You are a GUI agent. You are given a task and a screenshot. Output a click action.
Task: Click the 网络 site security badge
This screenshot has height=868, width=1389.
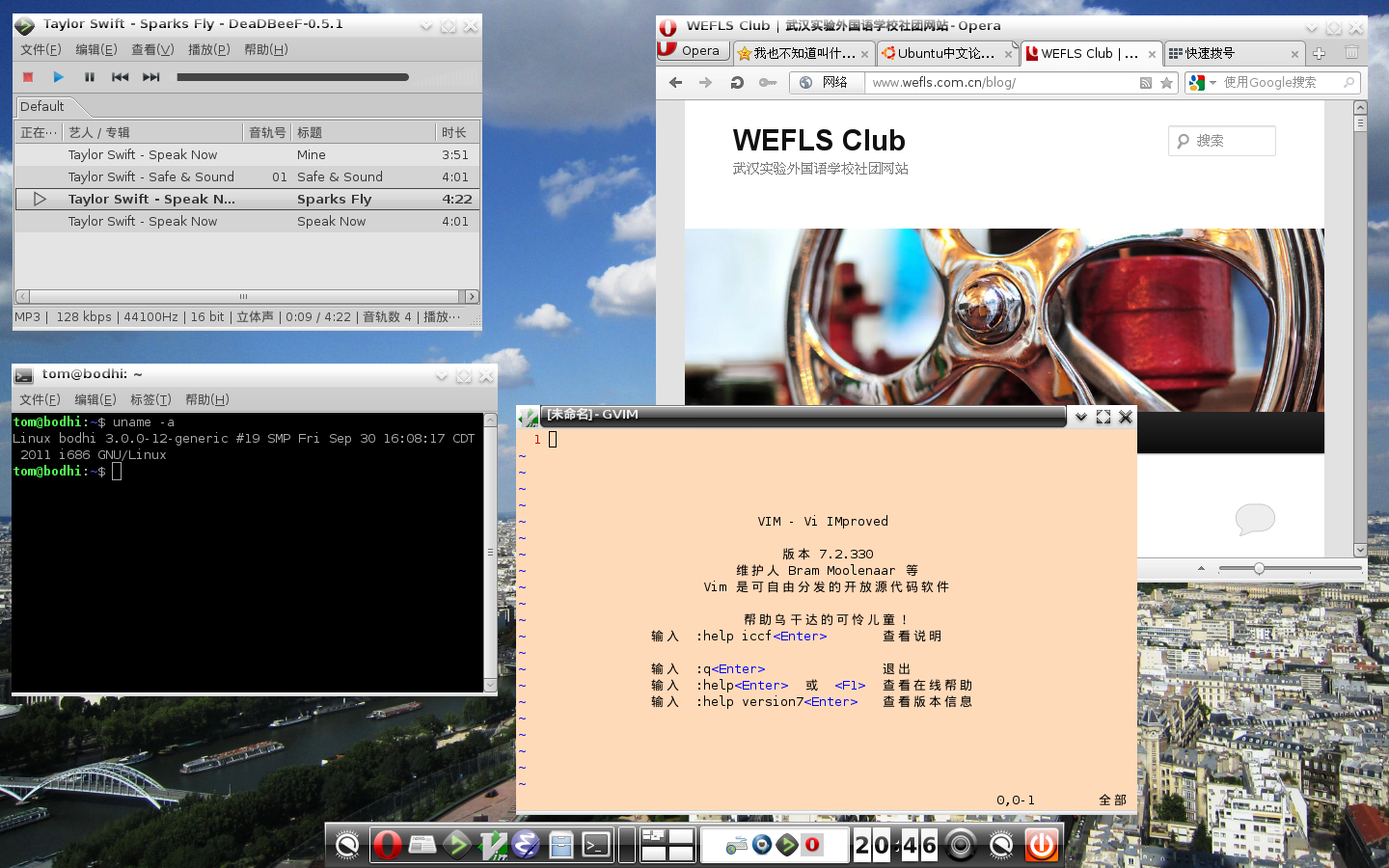click(827, 83)
